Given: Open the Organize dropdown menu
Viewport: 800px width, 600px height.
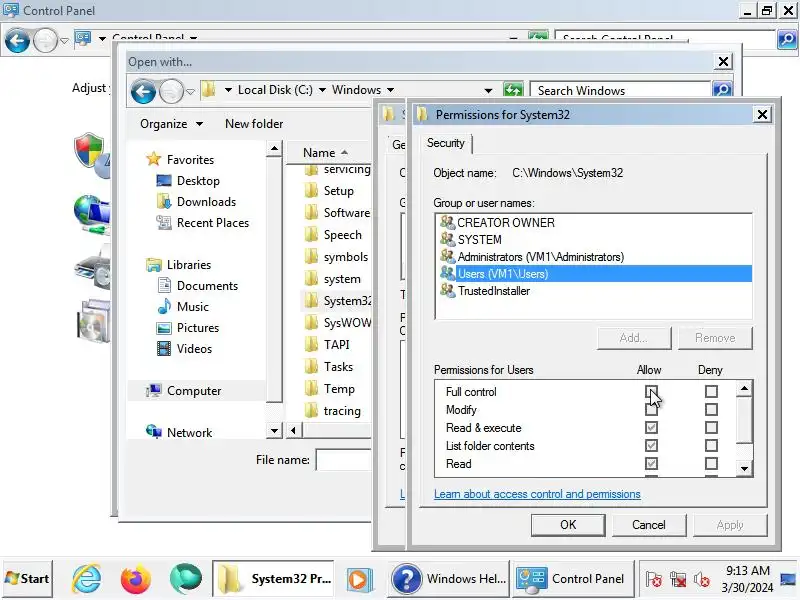Looking at the screenshot, I should [171, 124].
